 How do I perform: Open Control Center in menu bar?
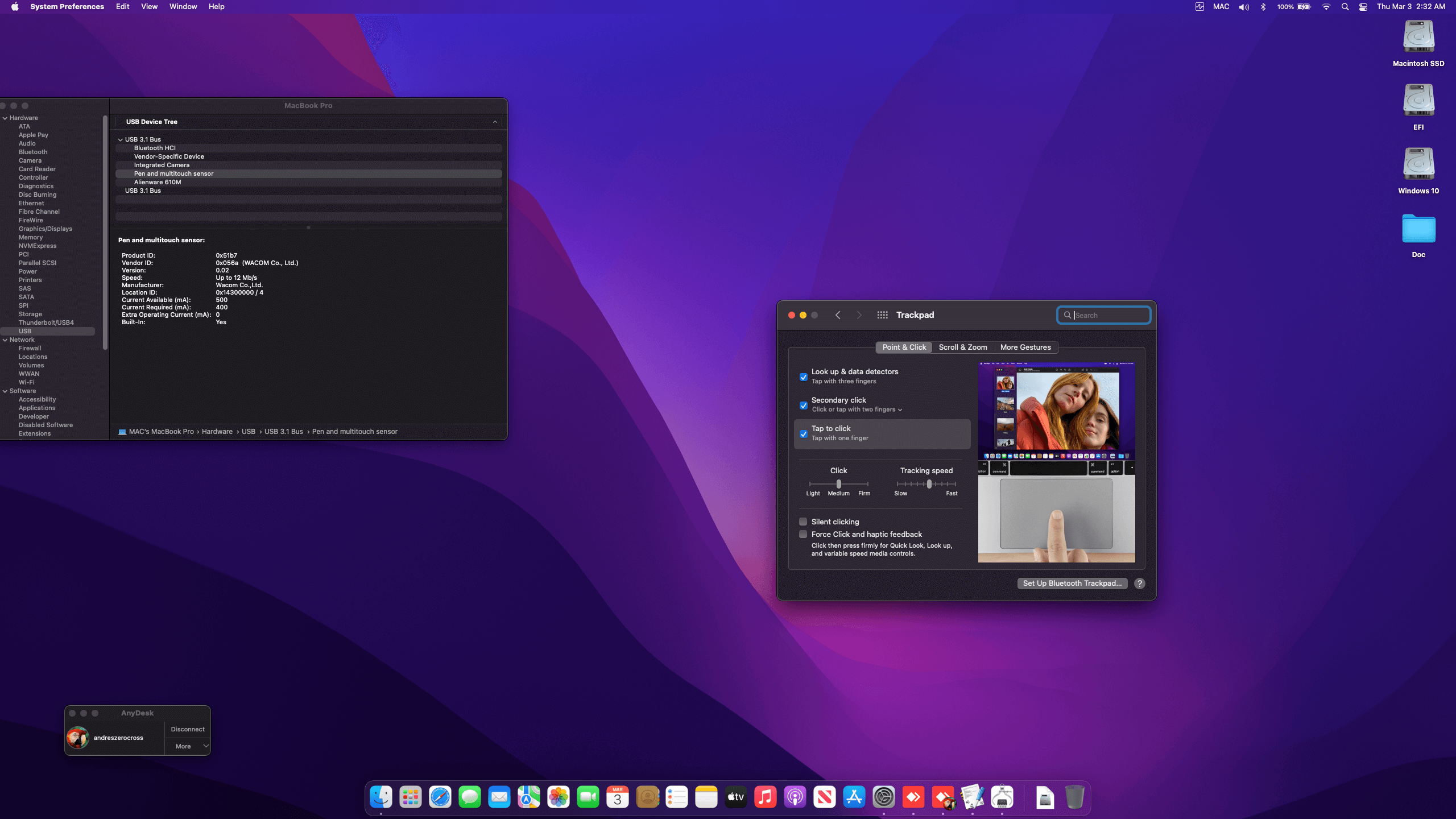[1363, 7]
